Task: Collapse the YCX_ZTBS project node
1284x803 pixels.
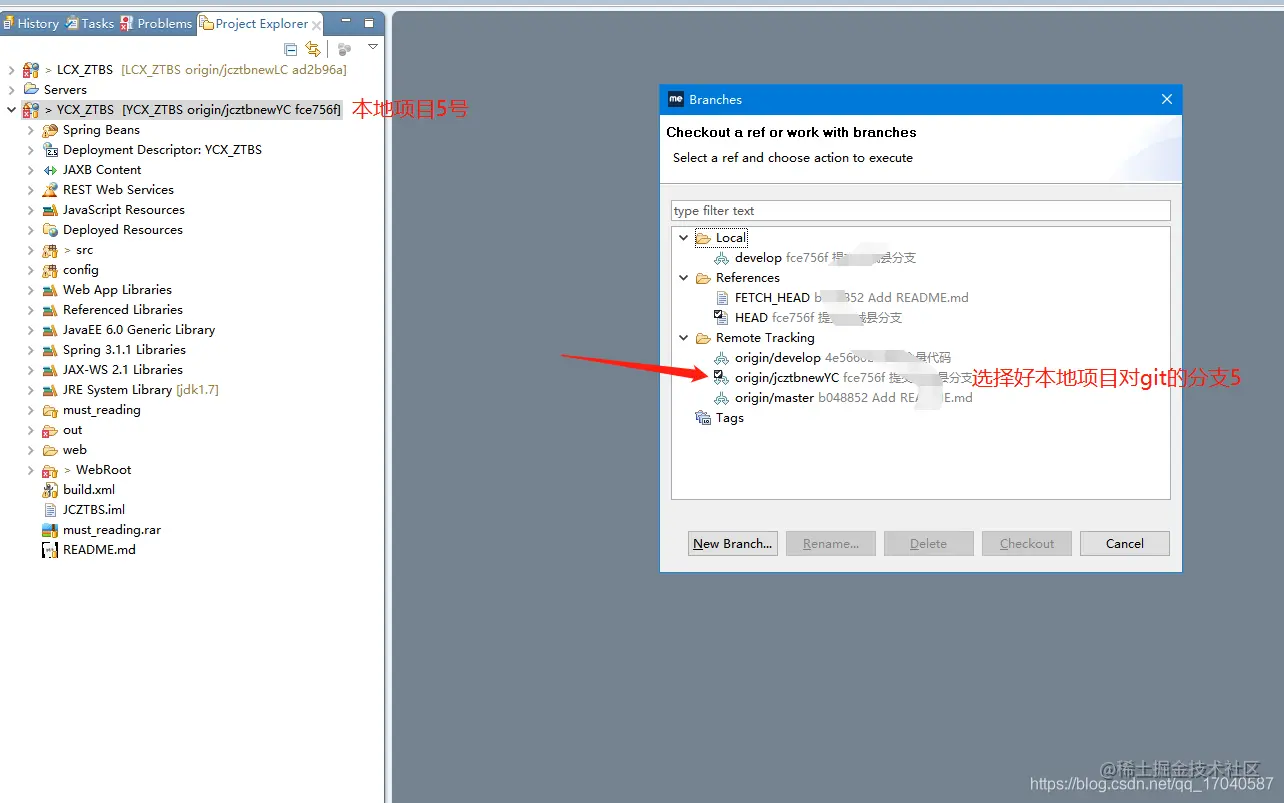Action: click(12, 110)
